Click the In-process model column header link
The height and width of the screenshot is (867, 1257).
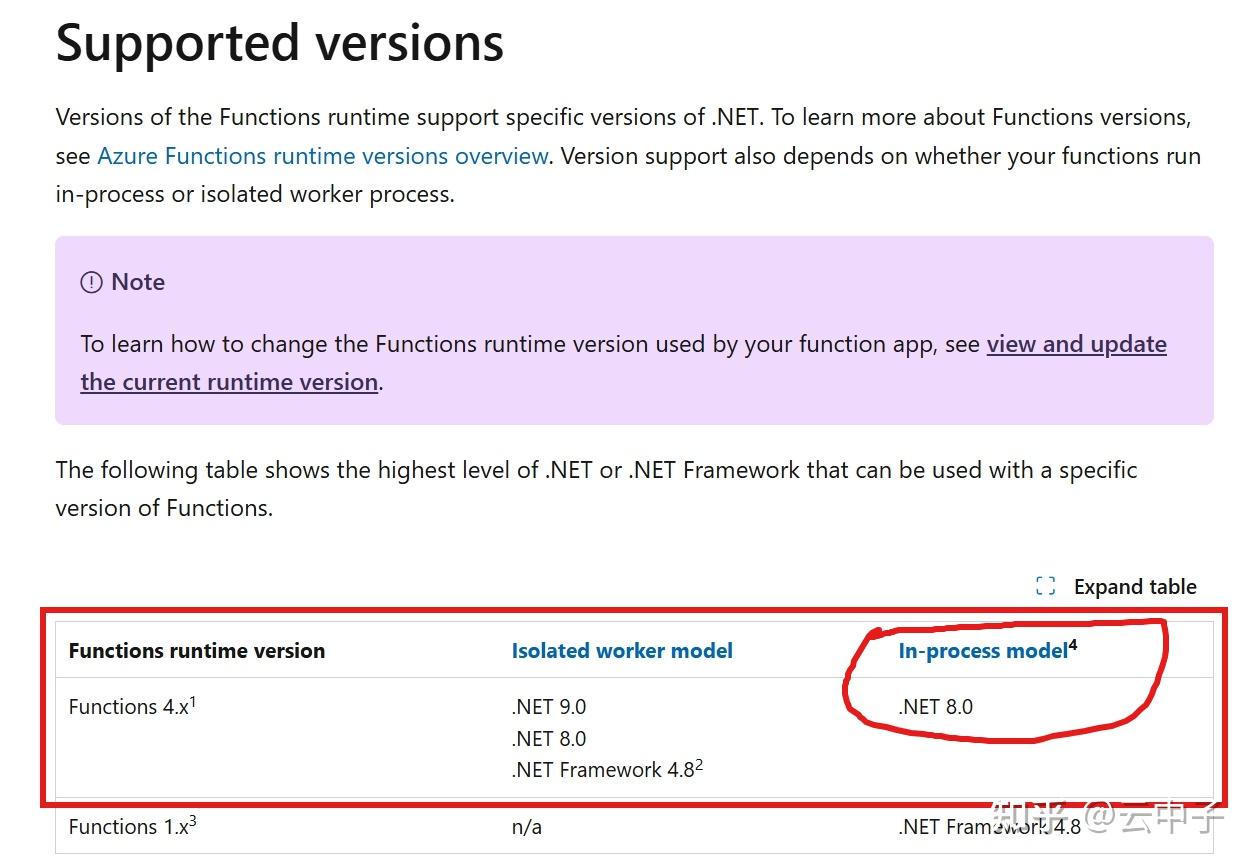click(x=980, y=650)
